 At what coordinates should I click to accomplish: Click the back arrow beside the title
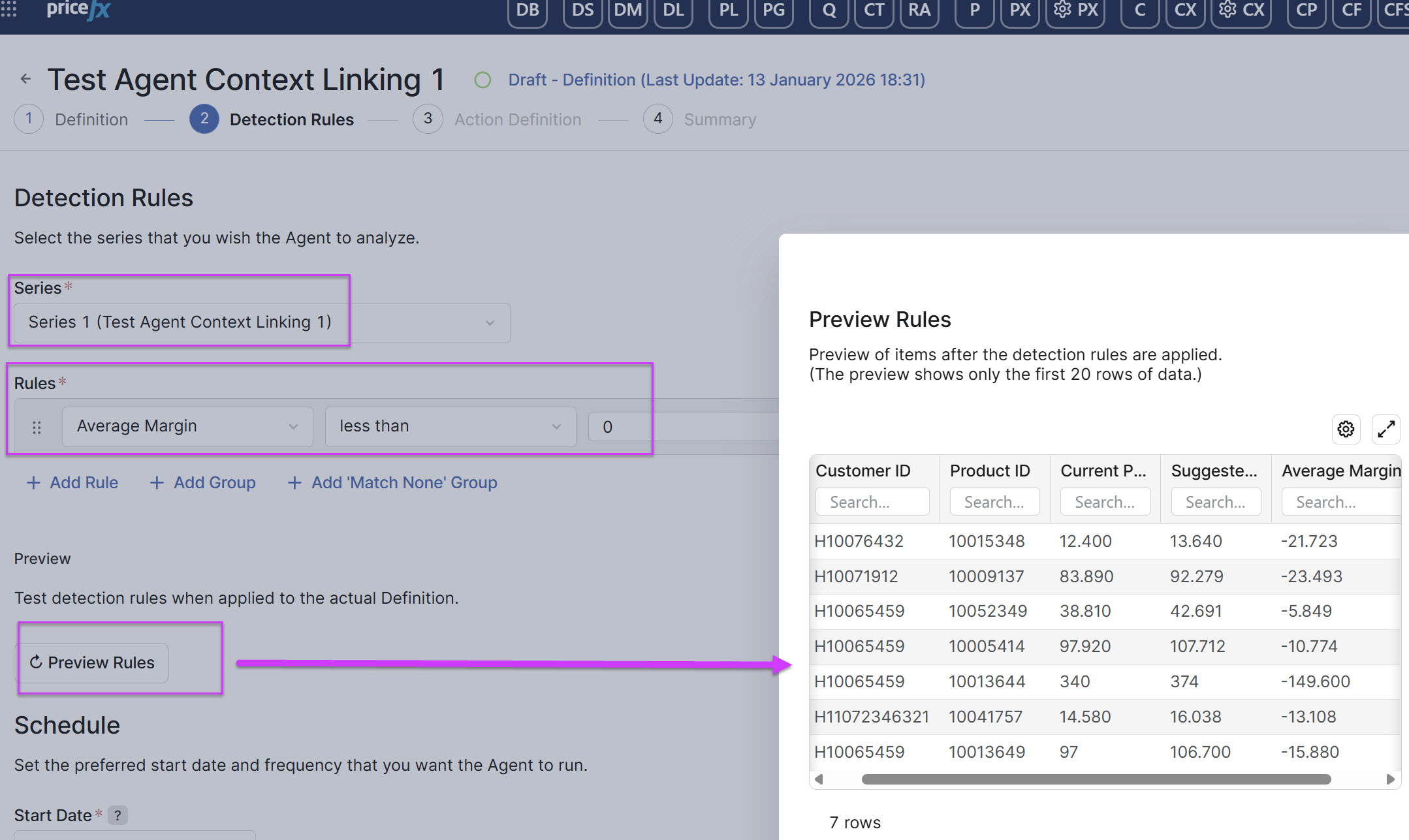(x=25, y=79)
